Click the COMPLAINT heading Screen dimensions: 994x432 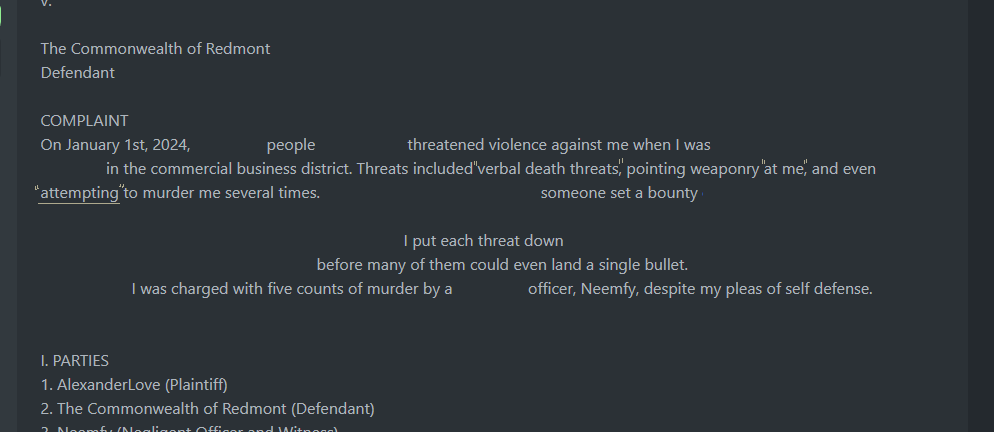[84, 121]
